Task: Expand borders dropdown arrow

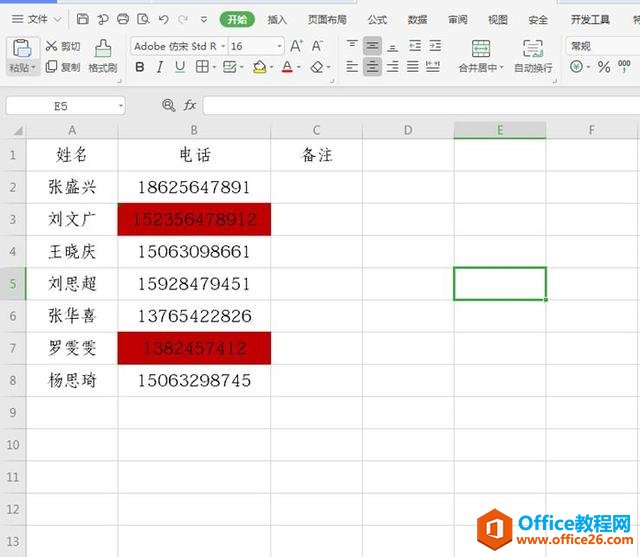Action: point(214,67)
